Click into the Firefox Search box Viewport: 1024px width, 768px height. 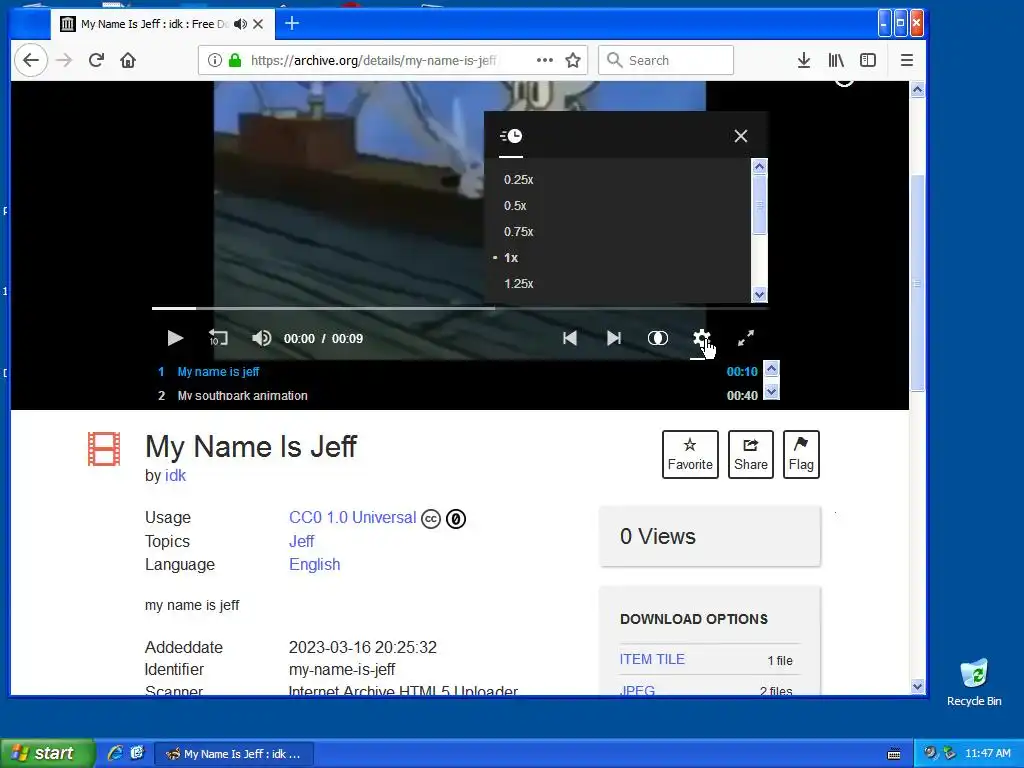pyautogui.click(x=666, y=60)
